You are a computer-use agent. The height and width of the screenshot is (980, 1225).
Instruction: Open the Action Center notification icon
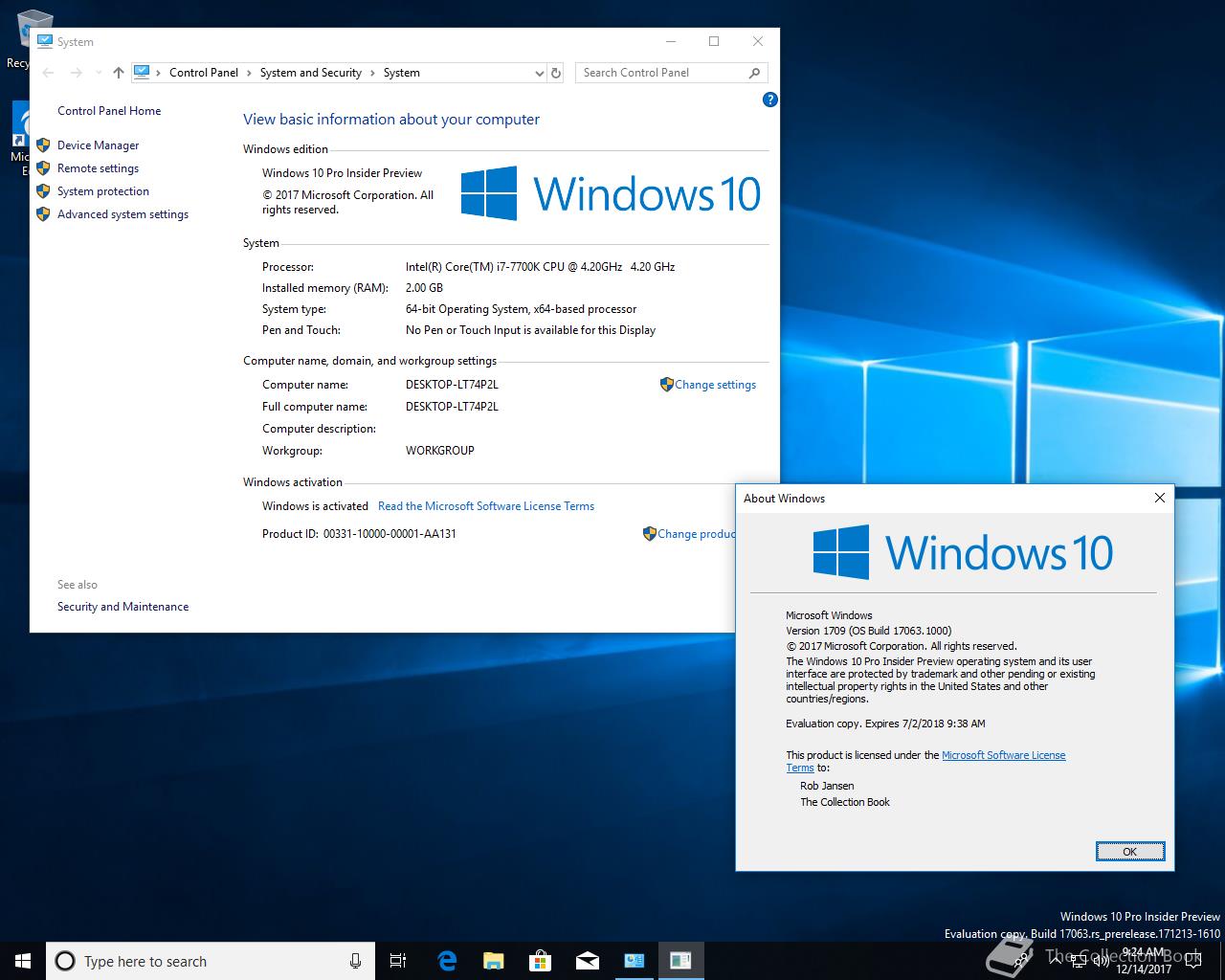[1192, 961]
